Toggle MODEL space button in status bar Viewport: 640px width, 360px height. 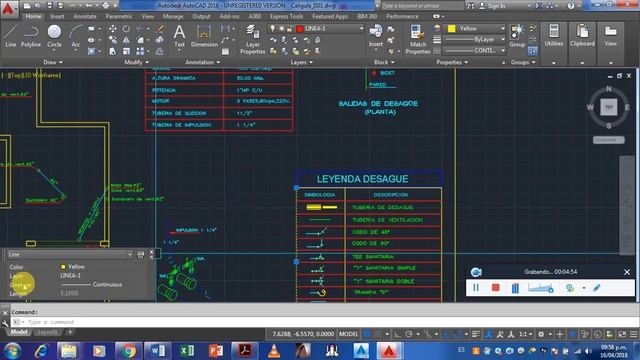[349, 334]
